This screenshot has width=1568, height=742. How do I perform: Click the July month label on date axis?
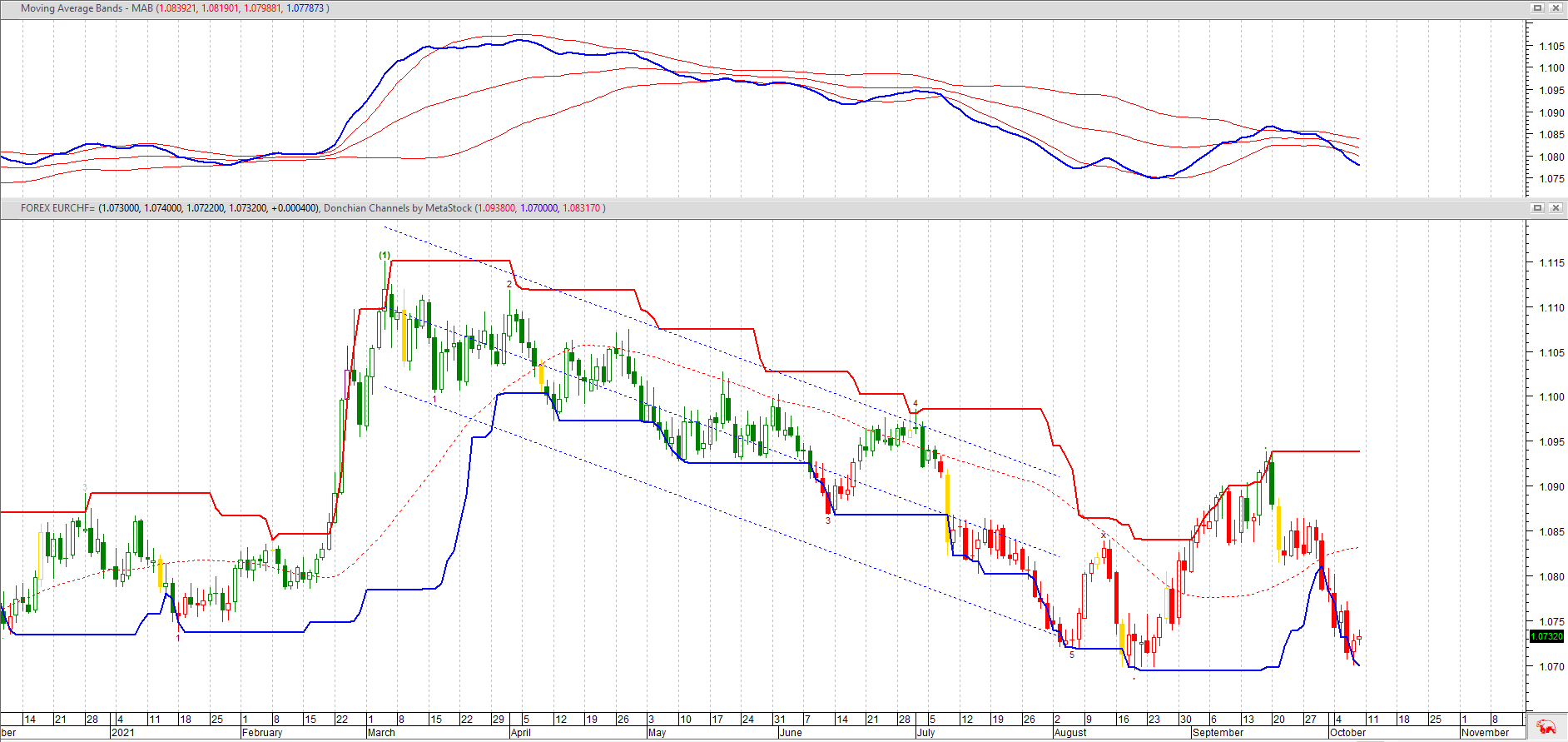click(x=925, y=733)
